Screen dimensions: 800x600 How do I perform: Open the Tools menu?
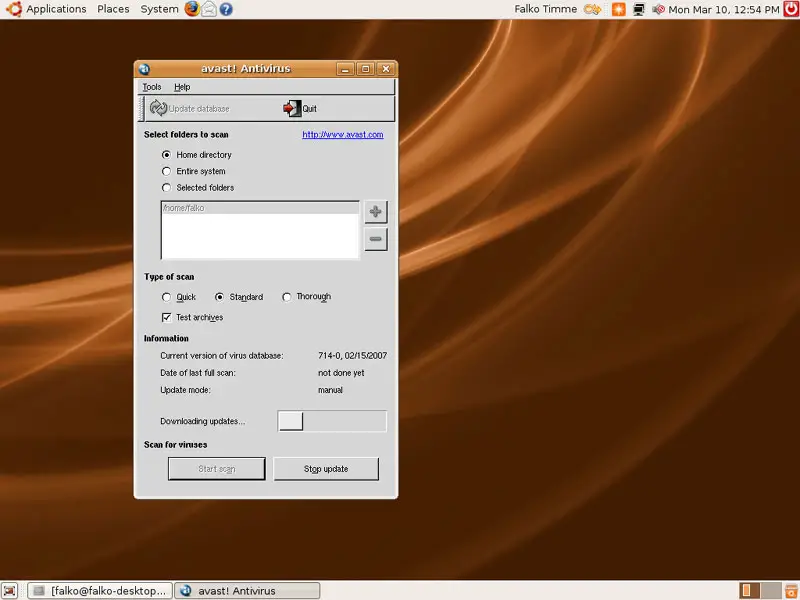click(x=152, y=87)
